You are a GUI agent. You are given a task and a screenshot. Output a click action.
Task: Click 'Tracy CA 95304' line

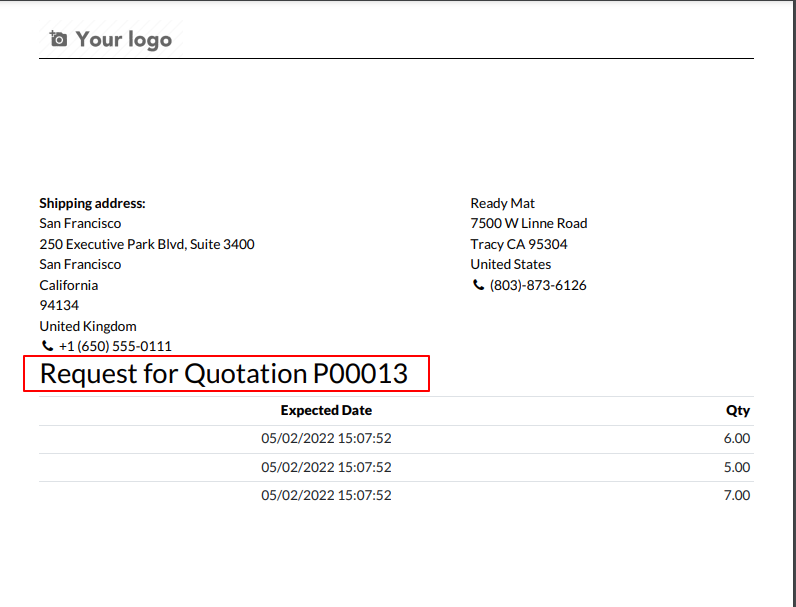tap(519, 244)
